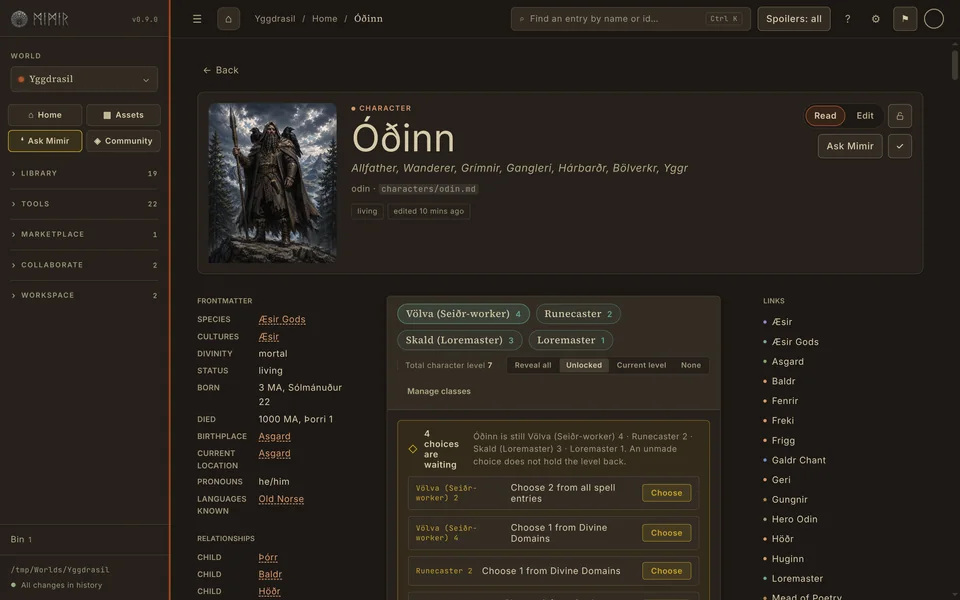
Task: Choose spells for Völva (Seiðr-worker) 2
Action: click(x=666, y=493)
